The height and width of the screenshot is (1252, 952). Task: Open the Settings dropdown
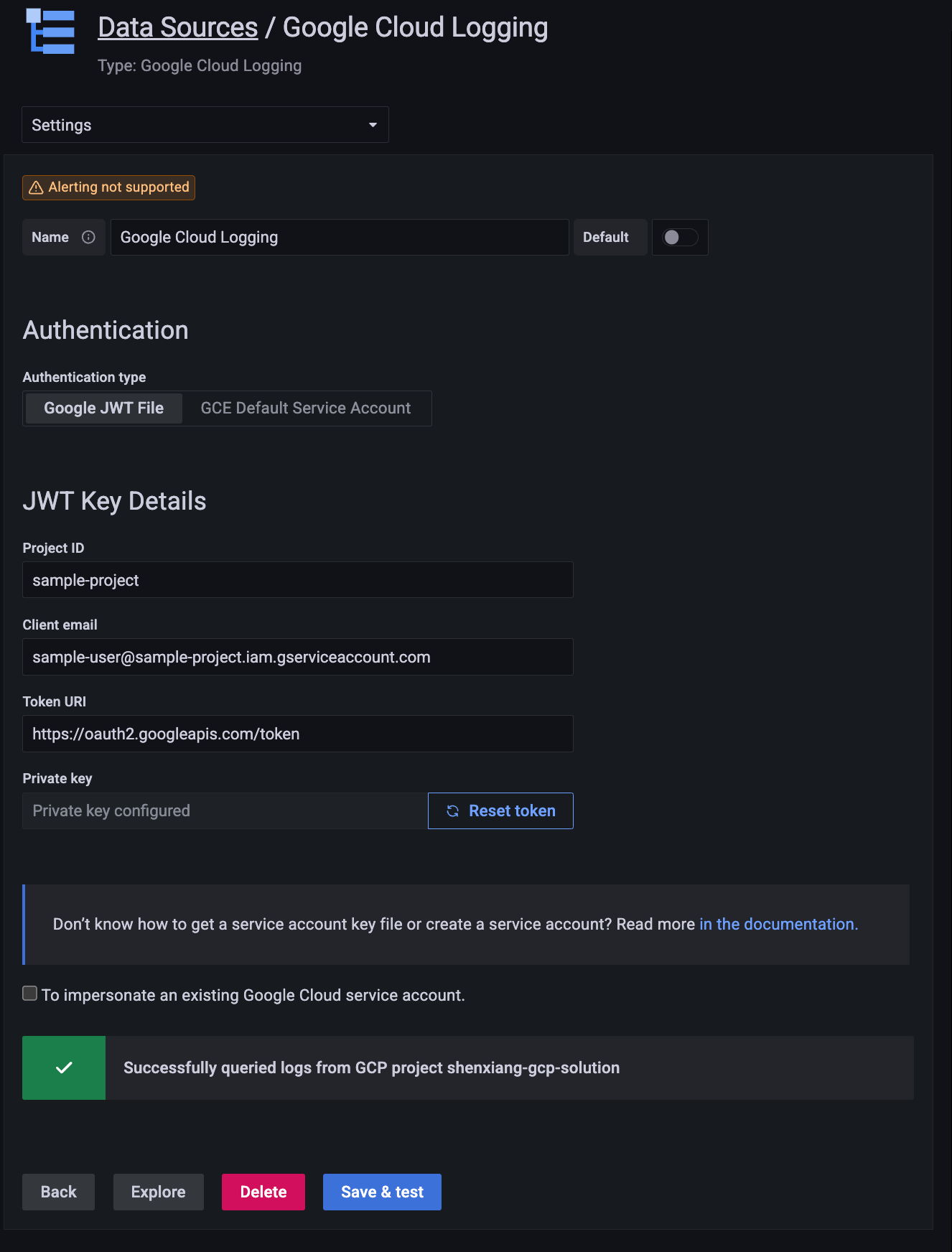click(205, 125)
